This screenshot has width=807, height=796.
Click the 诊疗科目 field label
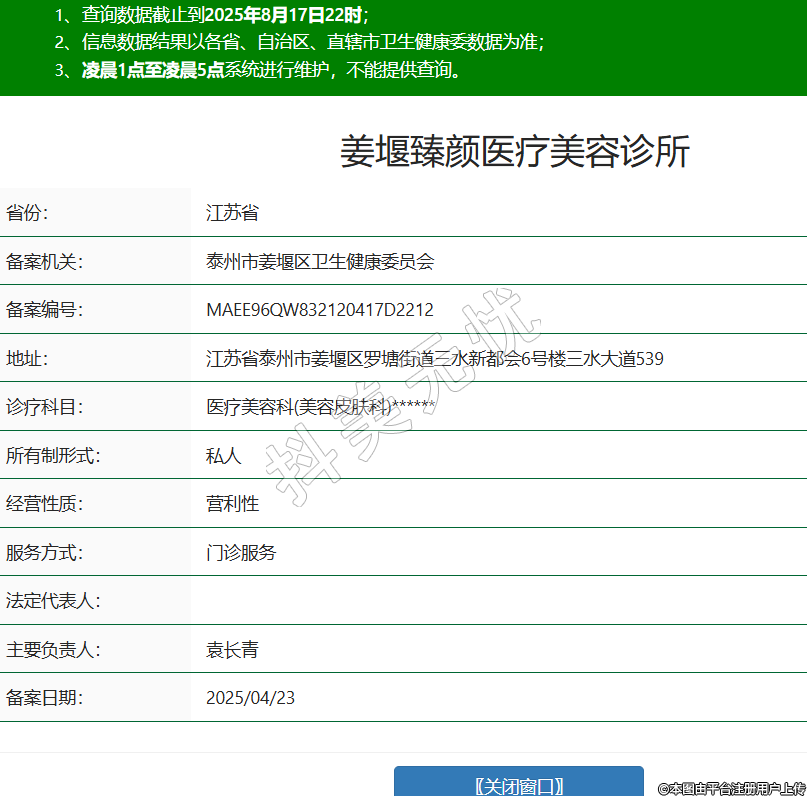click(x=45, y=407)
